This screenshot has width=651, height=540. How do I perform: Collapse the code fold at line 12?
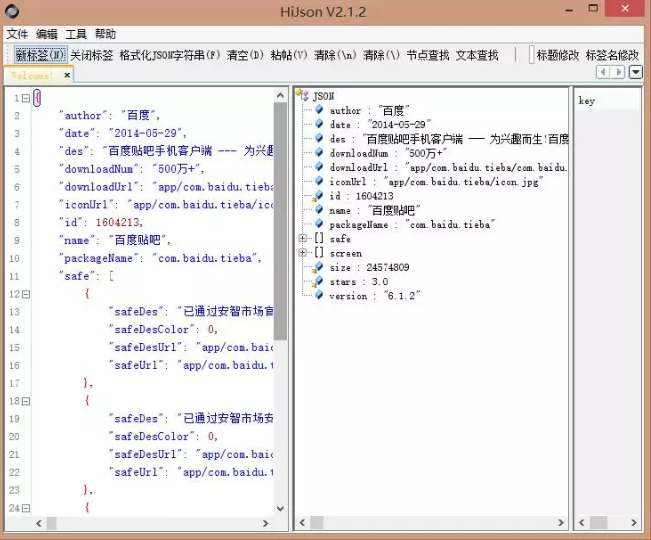click(x=26, y=295)
